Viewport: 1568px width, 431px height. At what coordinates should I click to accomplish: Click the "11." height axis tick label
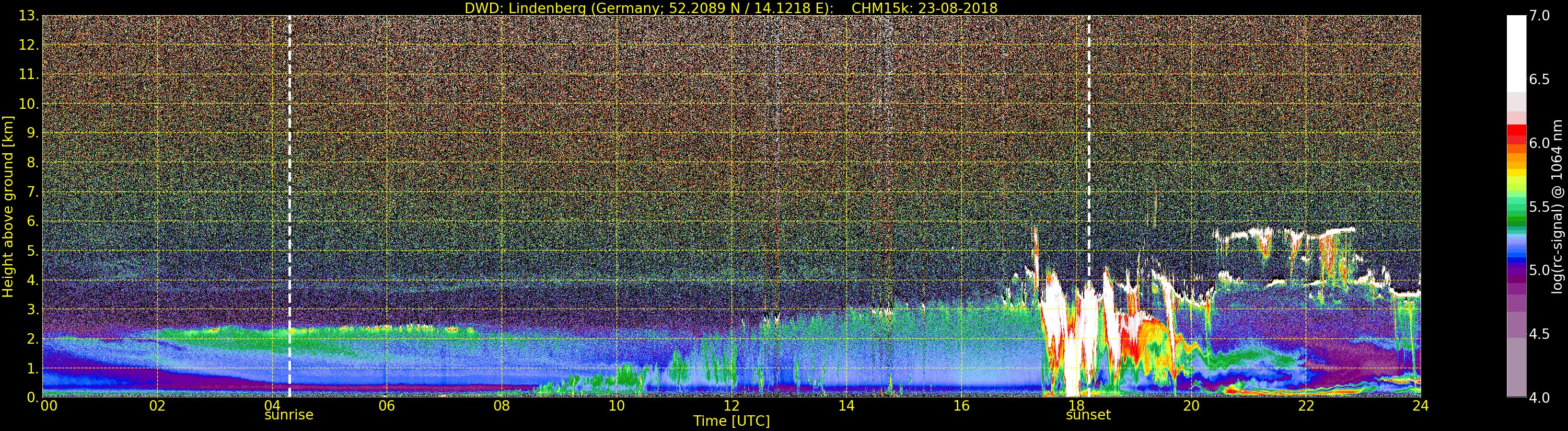(x=29, y=74)
